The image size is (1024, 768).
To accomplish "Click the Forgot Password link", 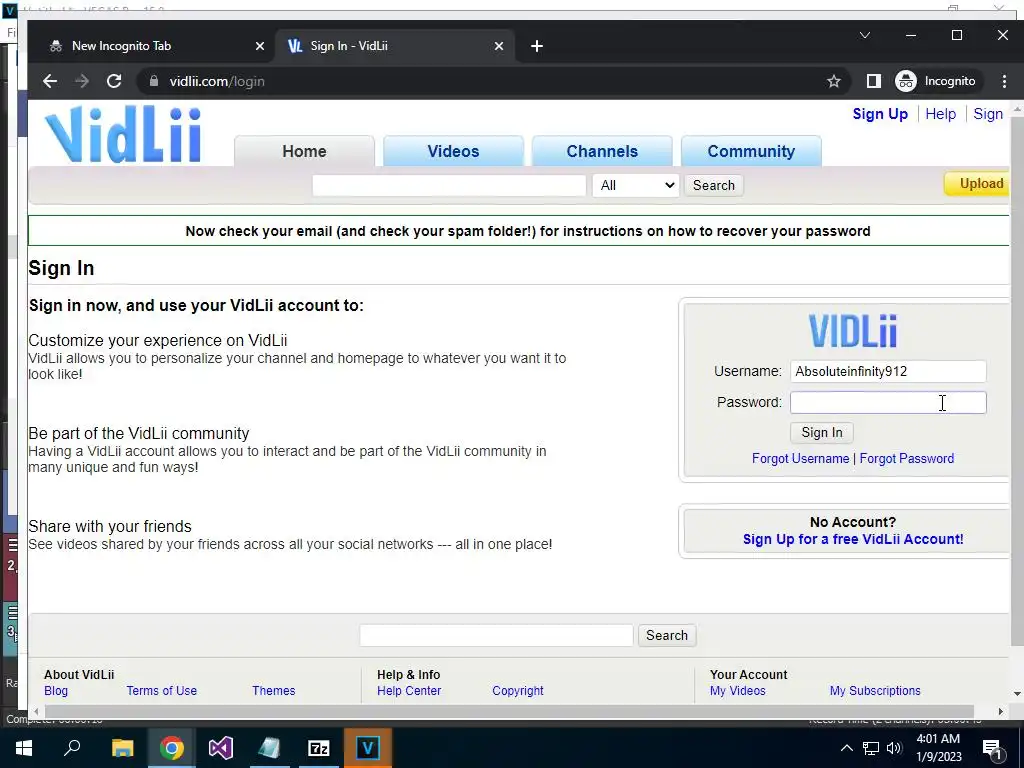I will tap(906, 458).
